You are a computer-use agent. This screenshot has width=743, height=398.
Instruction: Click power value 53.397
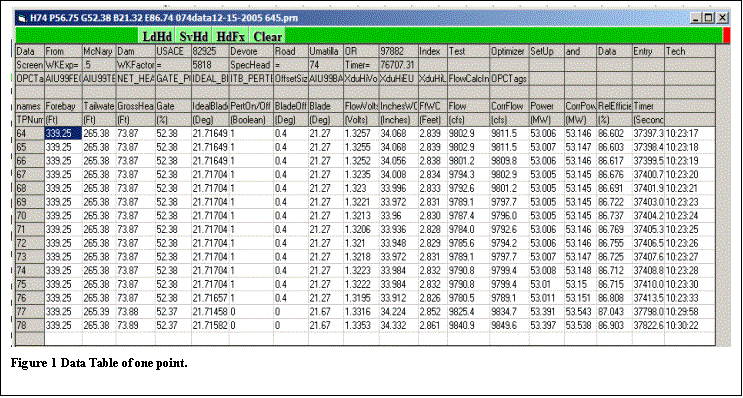[x=546, y=325]
